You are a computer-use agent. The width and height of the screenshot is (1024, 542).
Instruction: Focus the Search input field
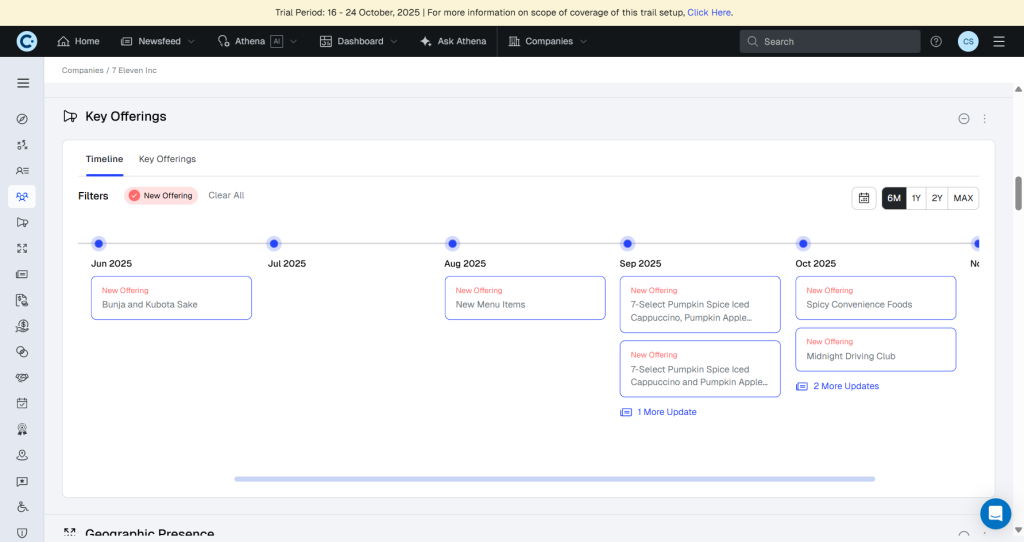point(830,41)
